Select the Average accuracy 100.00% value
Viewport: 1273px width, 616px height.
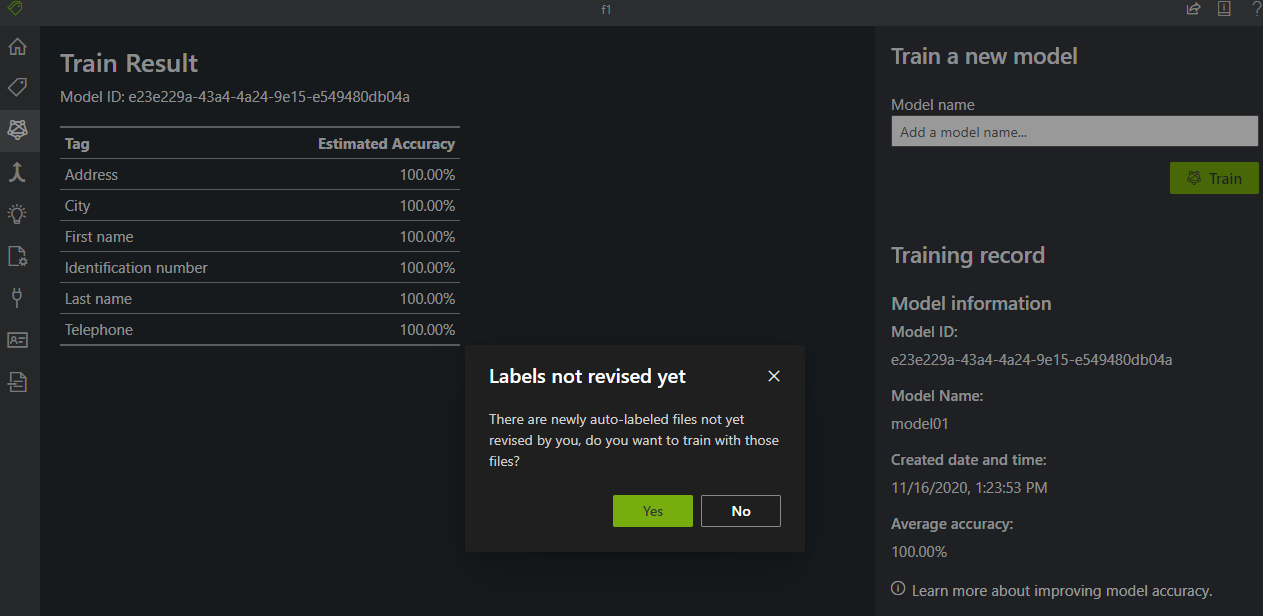(x=919, y=551)
